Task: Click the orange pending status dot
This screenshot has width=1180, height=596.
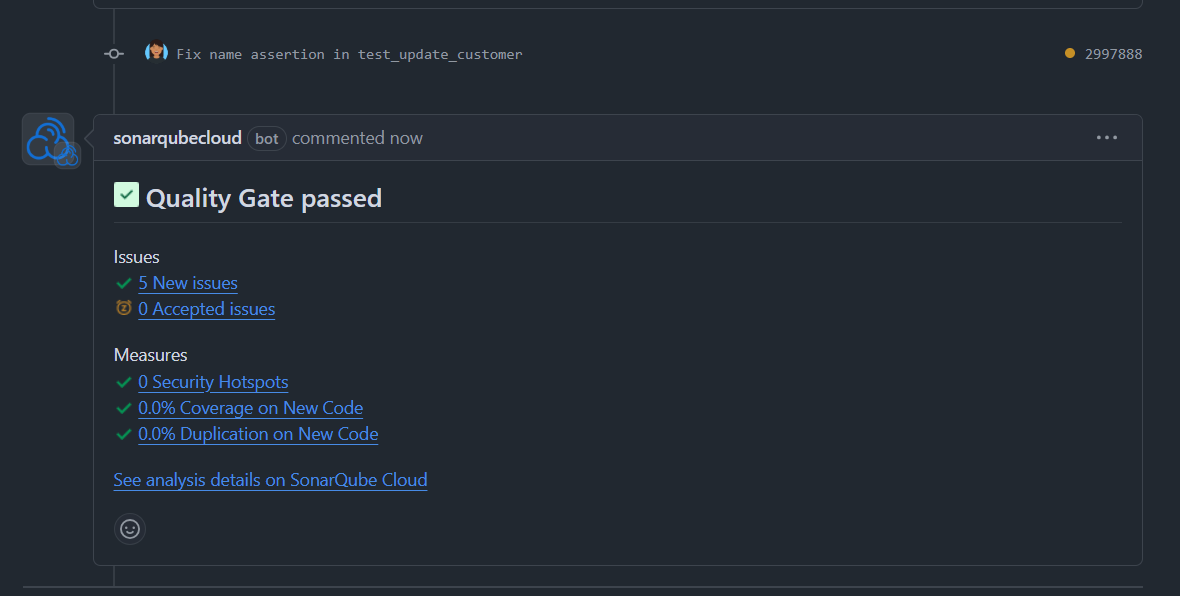Action: coord(1069,53)
